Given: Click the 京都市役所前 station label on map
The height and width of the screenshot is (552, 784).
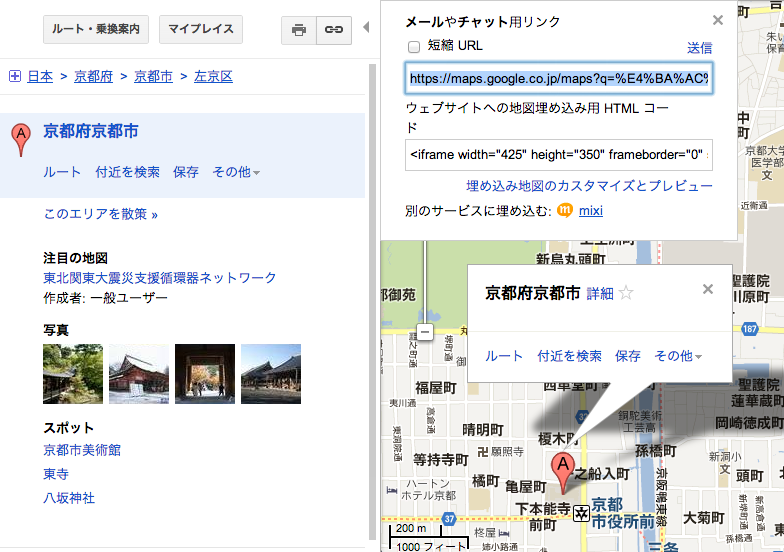Looking at the screenshot, I should click(623, 513).
